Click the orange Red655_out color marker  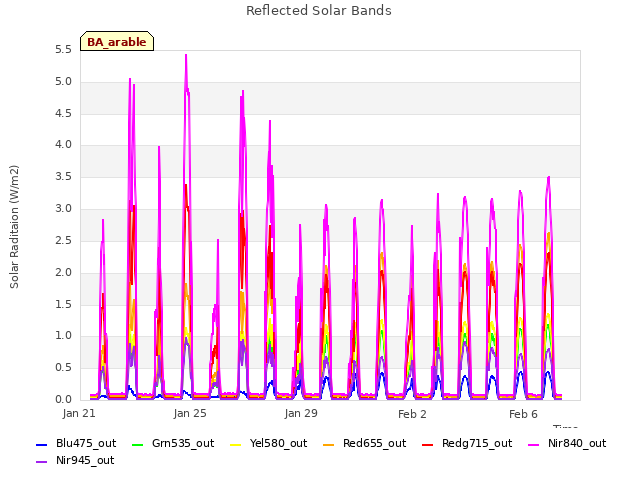coord(329,444)
